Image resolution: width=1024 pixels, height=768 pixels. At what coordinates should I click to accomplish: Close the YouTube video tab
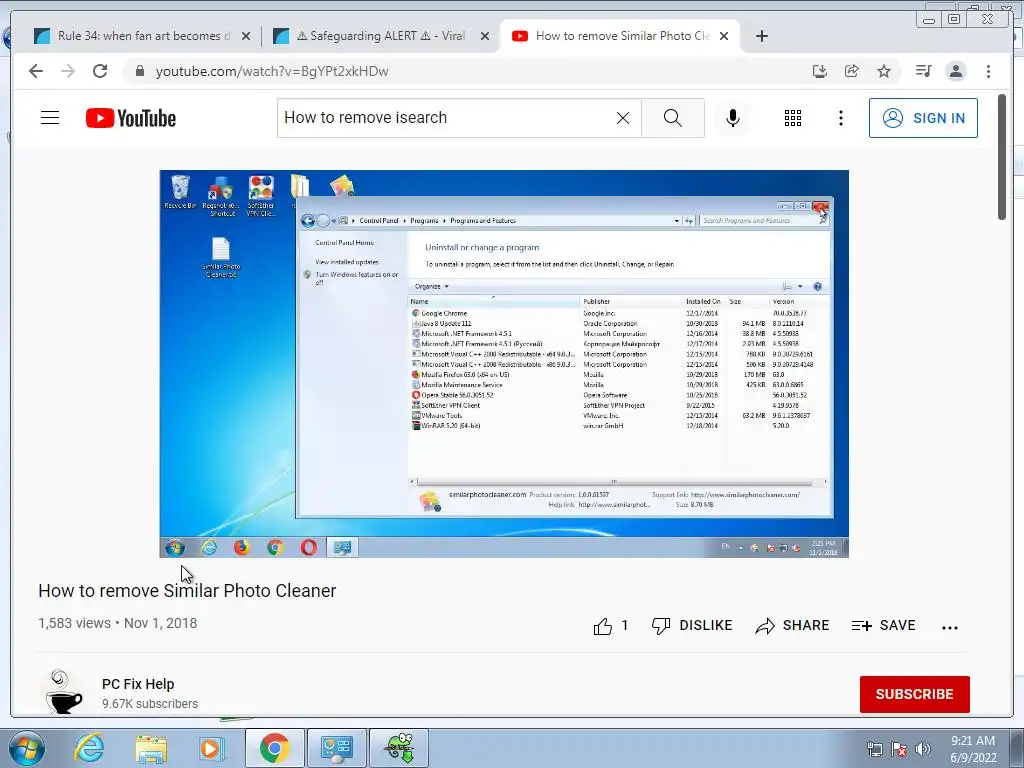(x=724, y=37)
